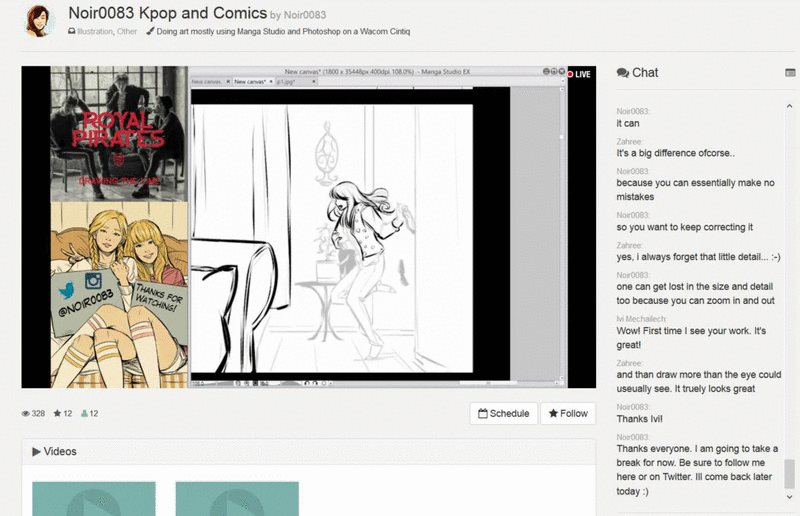Click the followers person count icon
Viewport: 800px width, 516px height.
[84, 413]
